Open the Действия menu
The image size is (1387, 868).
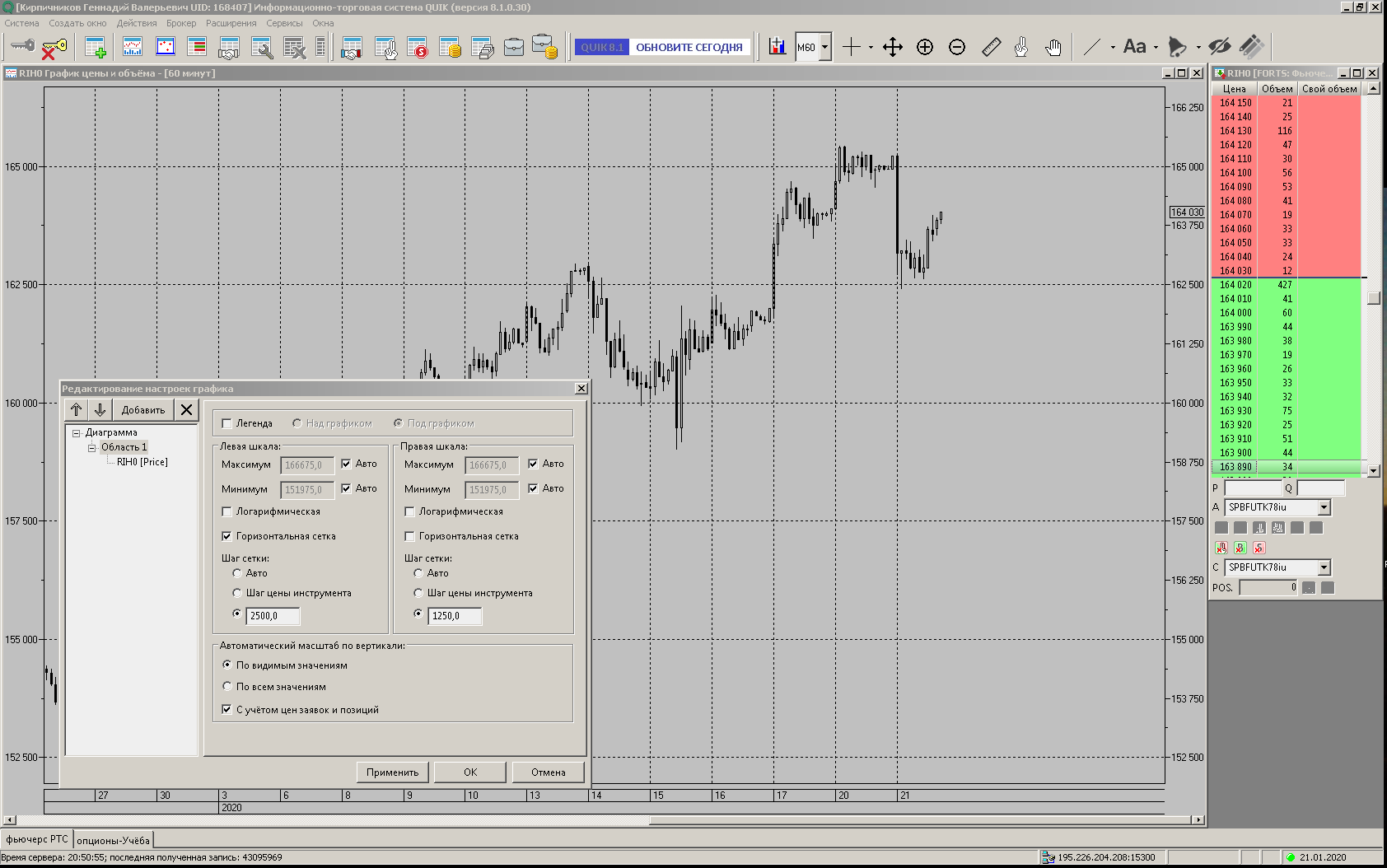click(x=137, y=23)
